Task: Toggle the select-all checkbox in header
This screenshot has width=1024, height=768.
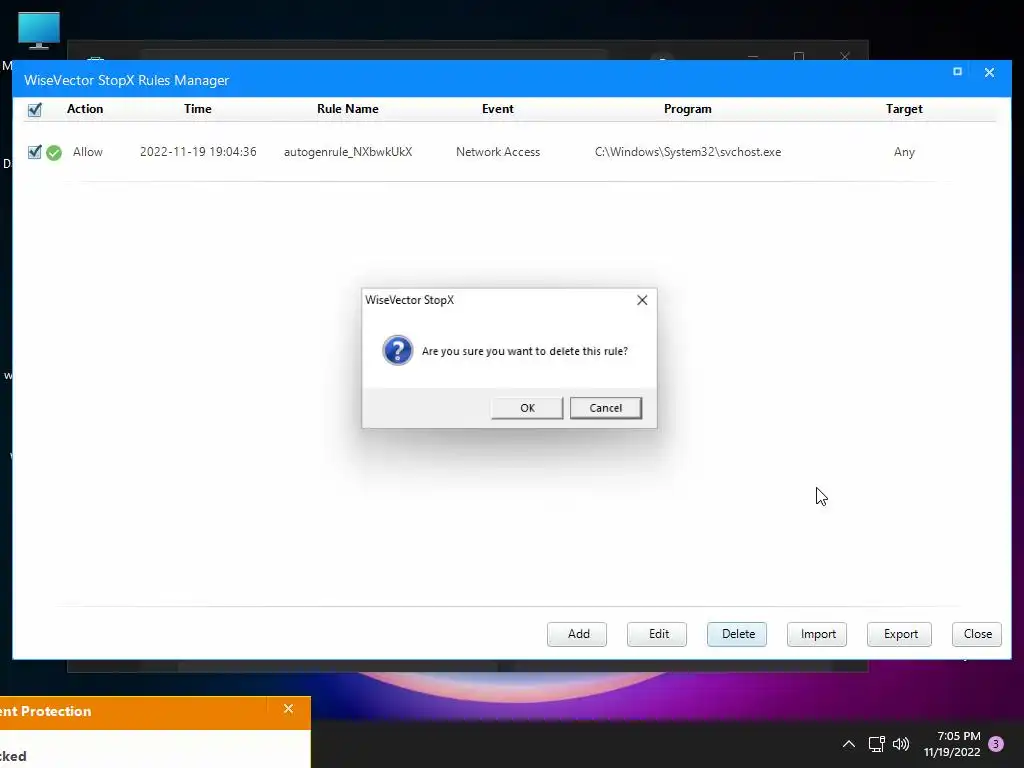Action: [35, 110]
